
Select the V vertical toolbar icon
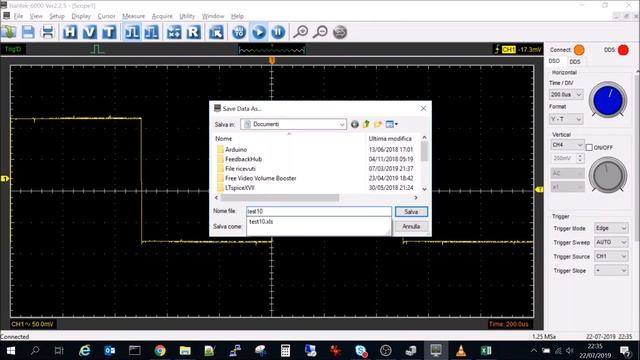click(x=89, y=32)
